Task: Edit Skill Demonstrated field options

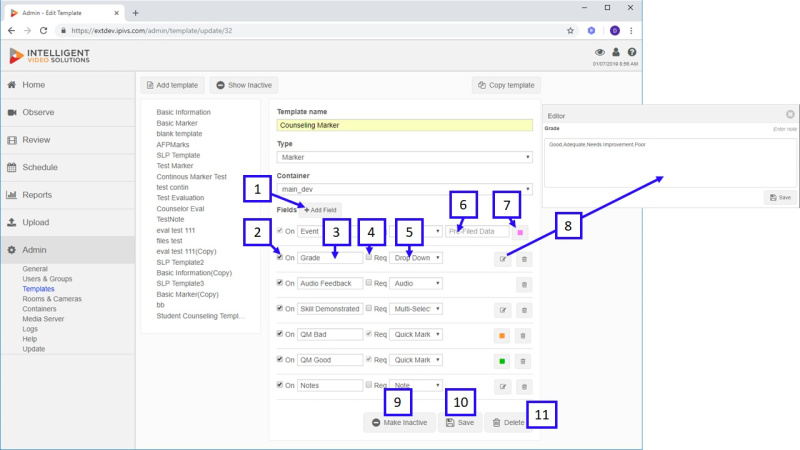Action: click(x=503, y=310)
